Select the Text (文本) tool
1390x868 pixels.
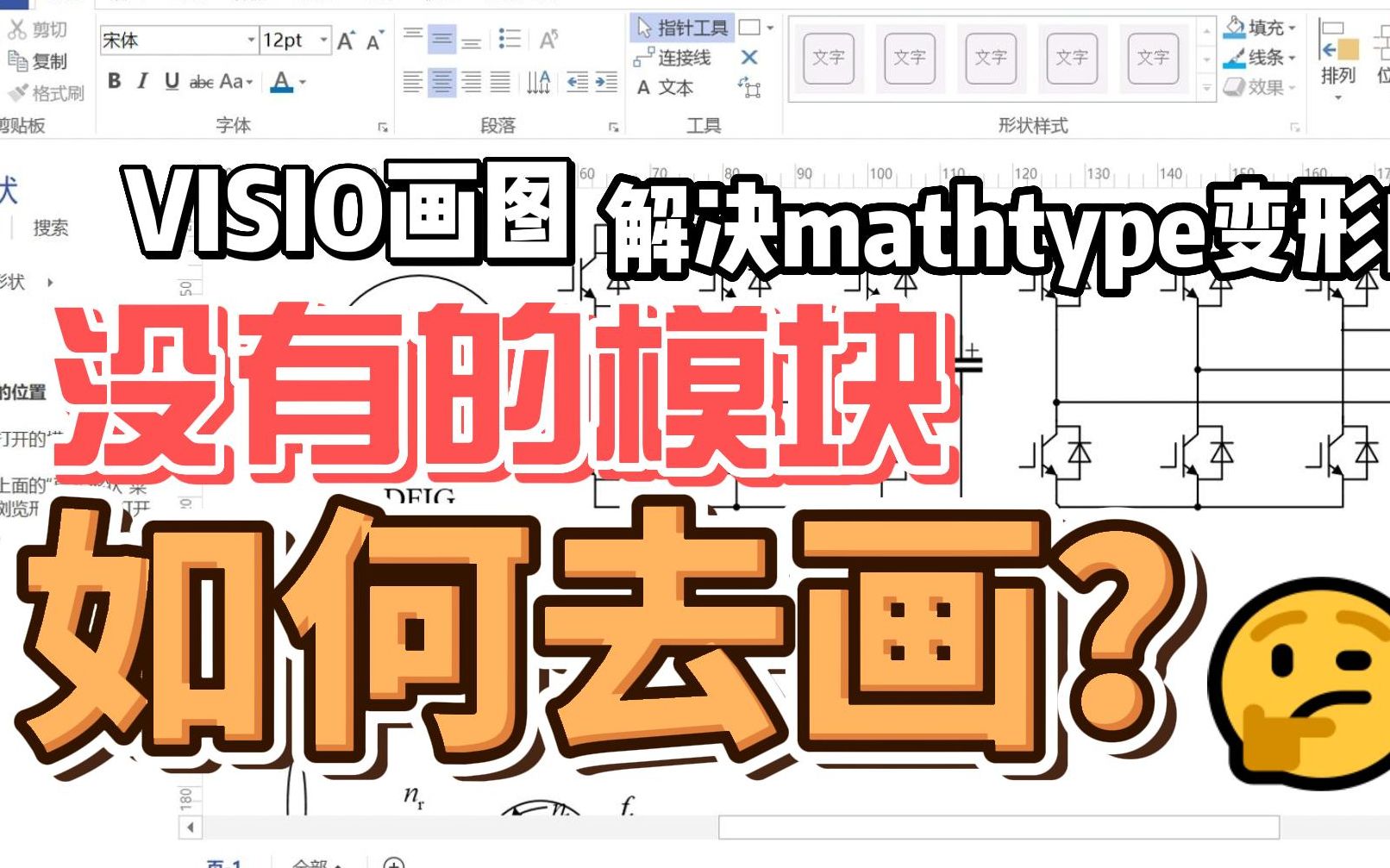click(x=665, y=87)
